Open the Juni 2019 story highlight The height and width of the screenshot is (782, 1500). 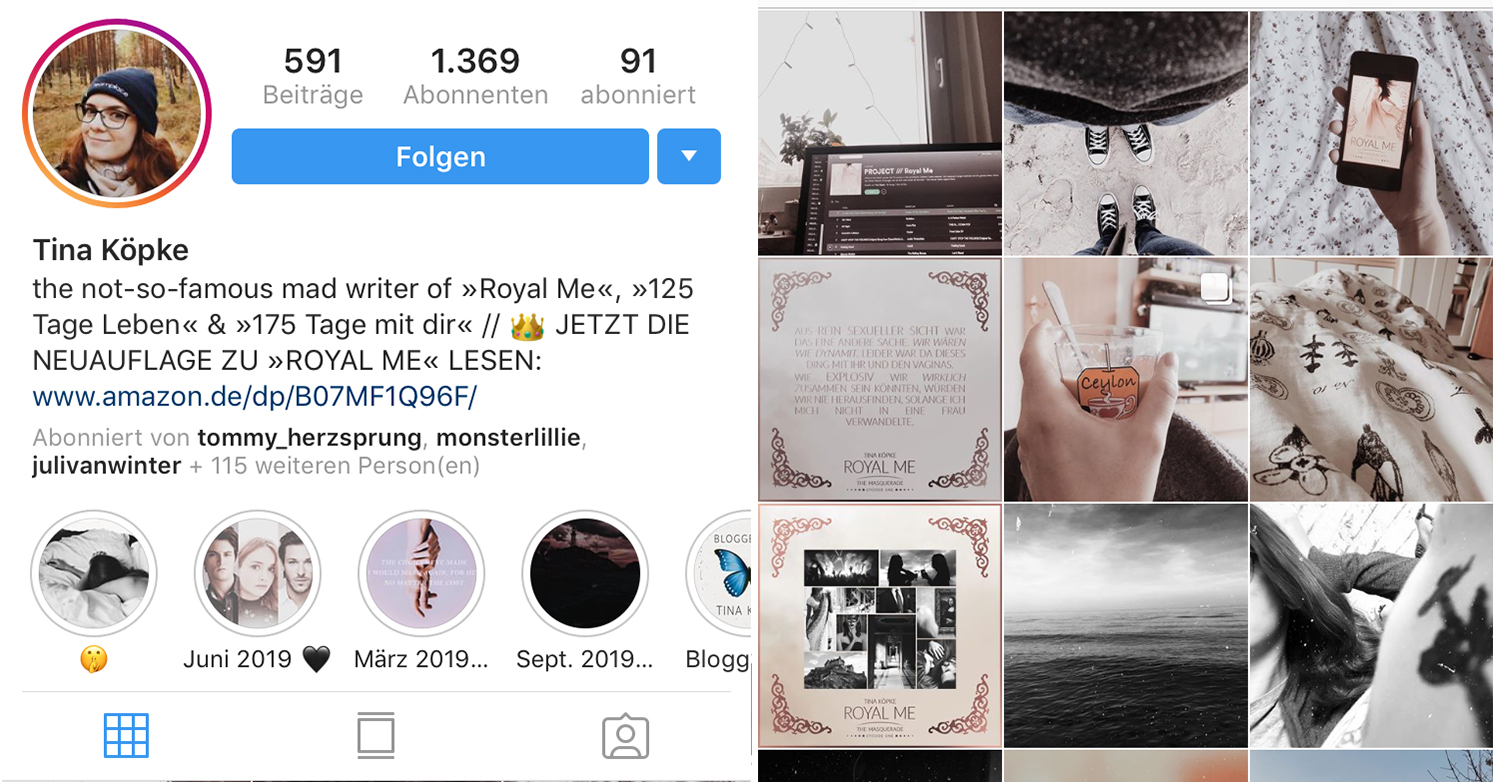pos(257,574)
